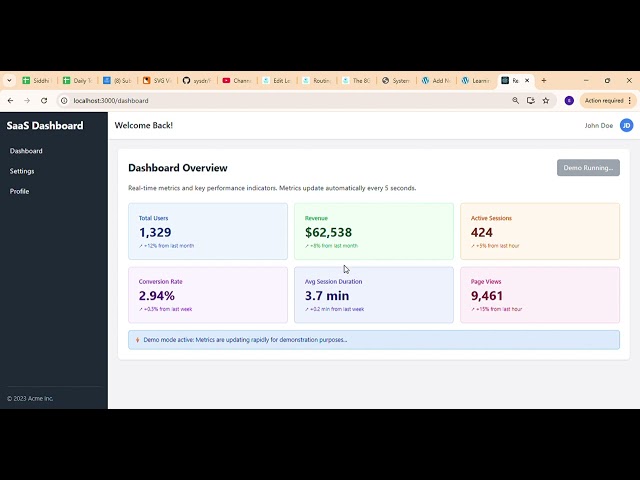Click the Demo Running button

(x=588, y=168)
